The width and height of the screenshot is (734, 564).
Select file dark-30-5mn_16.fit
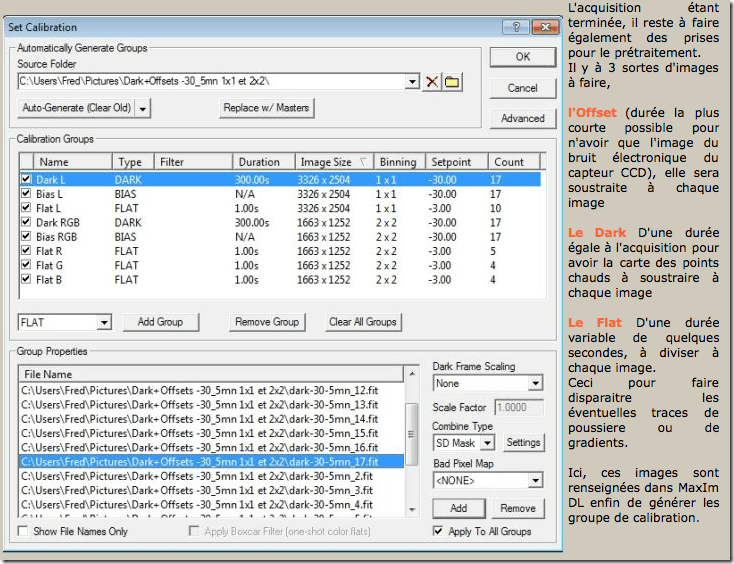pos(199,447)
